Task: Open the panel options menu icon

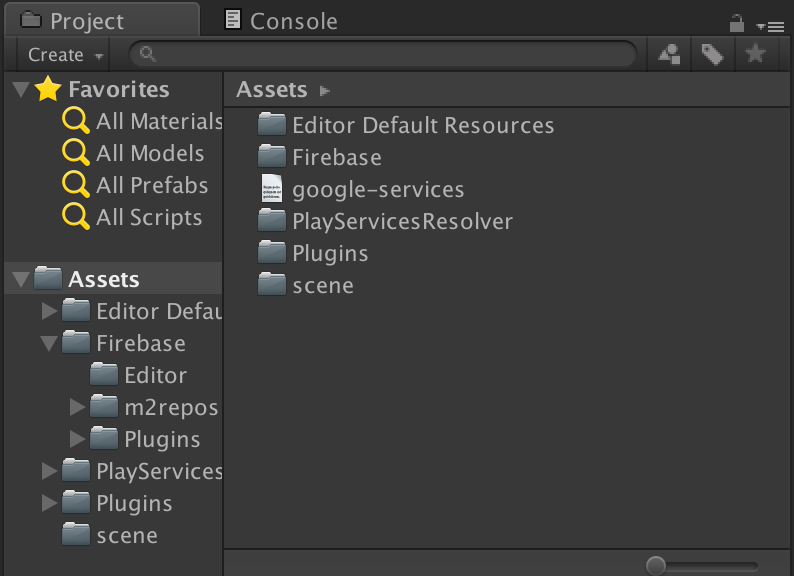Action: (x=770, y=26)
